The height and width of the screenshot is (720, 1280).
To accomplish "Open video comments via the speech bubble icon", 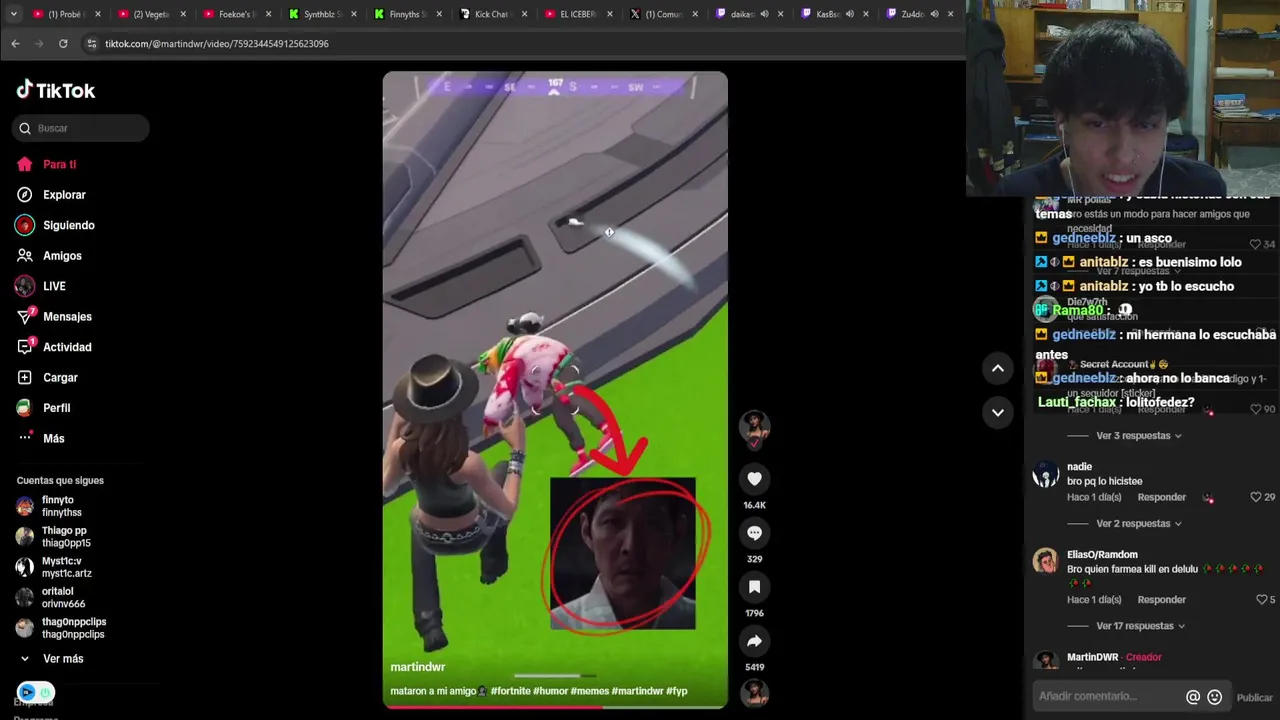I will click(x=754, y=533).
